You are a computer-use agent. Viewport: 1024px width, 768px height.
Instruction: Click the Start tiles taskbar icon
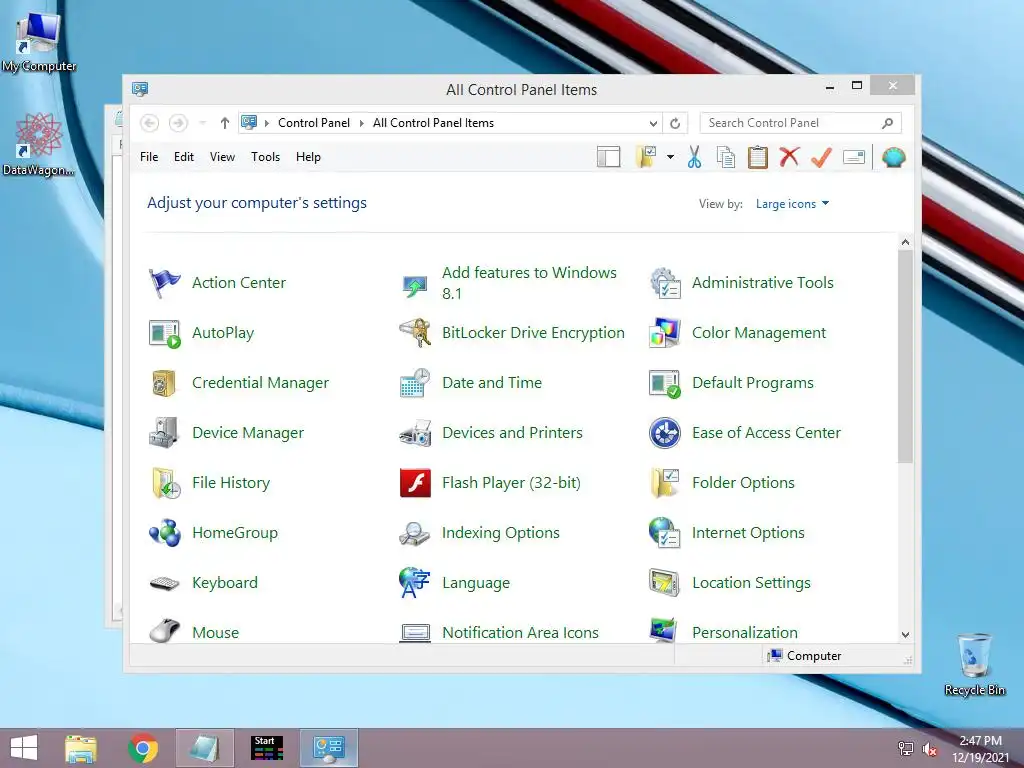tap(266, 748)
